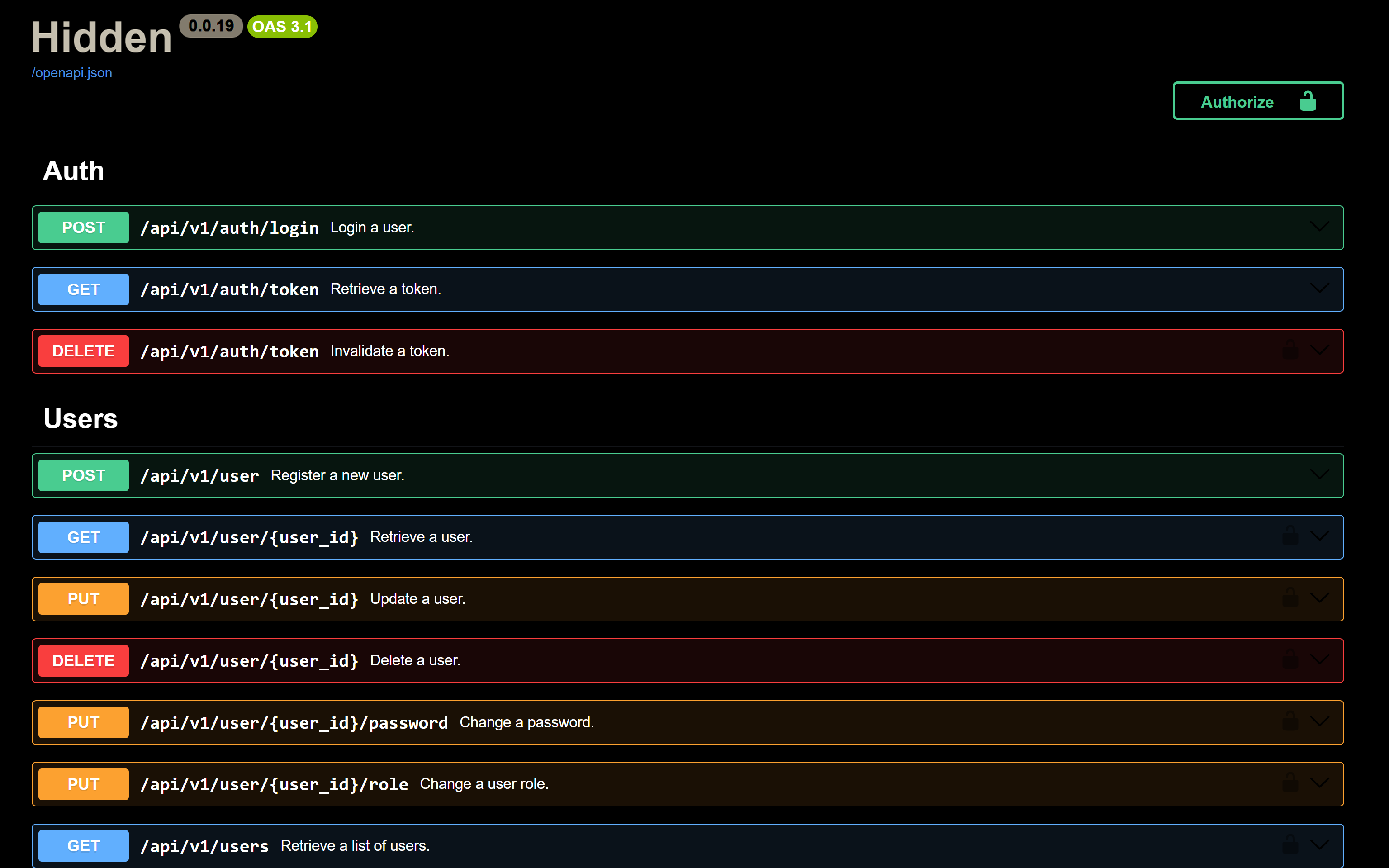1389x868 pixels.
Task: Expand the Register a new user chevron
Action: coord(1319,475)
